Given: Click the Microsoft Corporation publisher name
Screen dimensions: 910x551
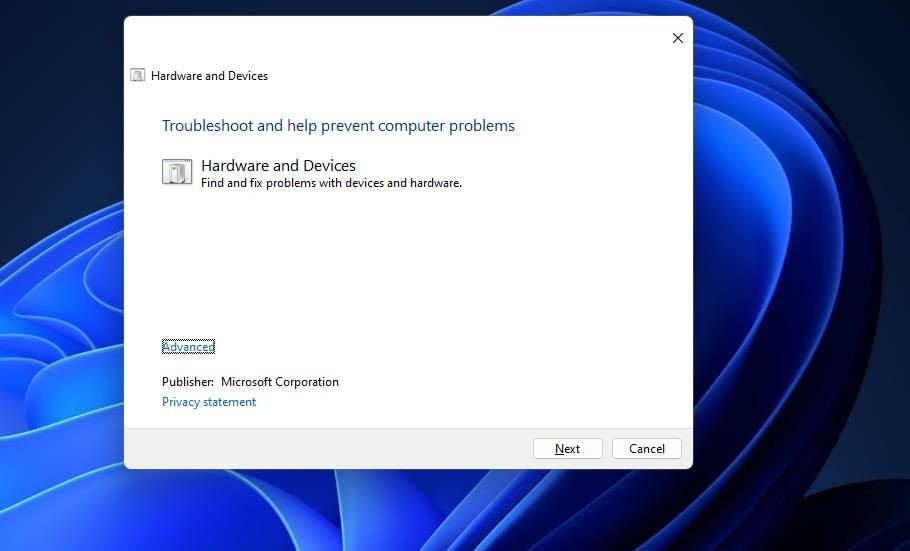Looking at the screenshot, I should (x=280, y=381).
